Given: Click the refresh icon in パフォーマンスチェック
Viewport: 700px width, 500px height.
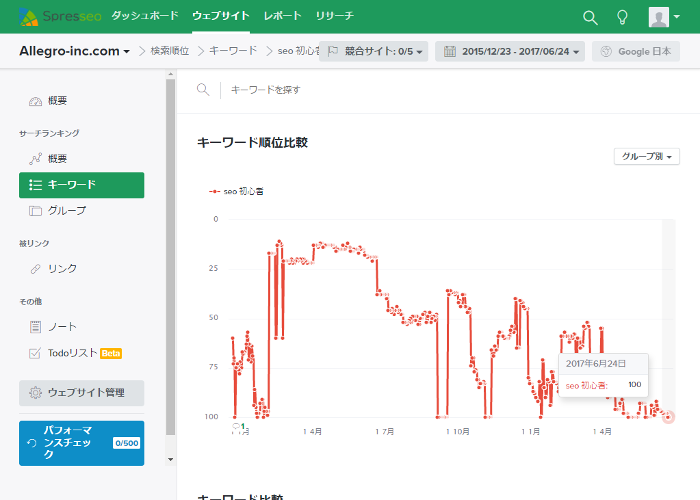Looking at the screenshot, I should 32,443.
